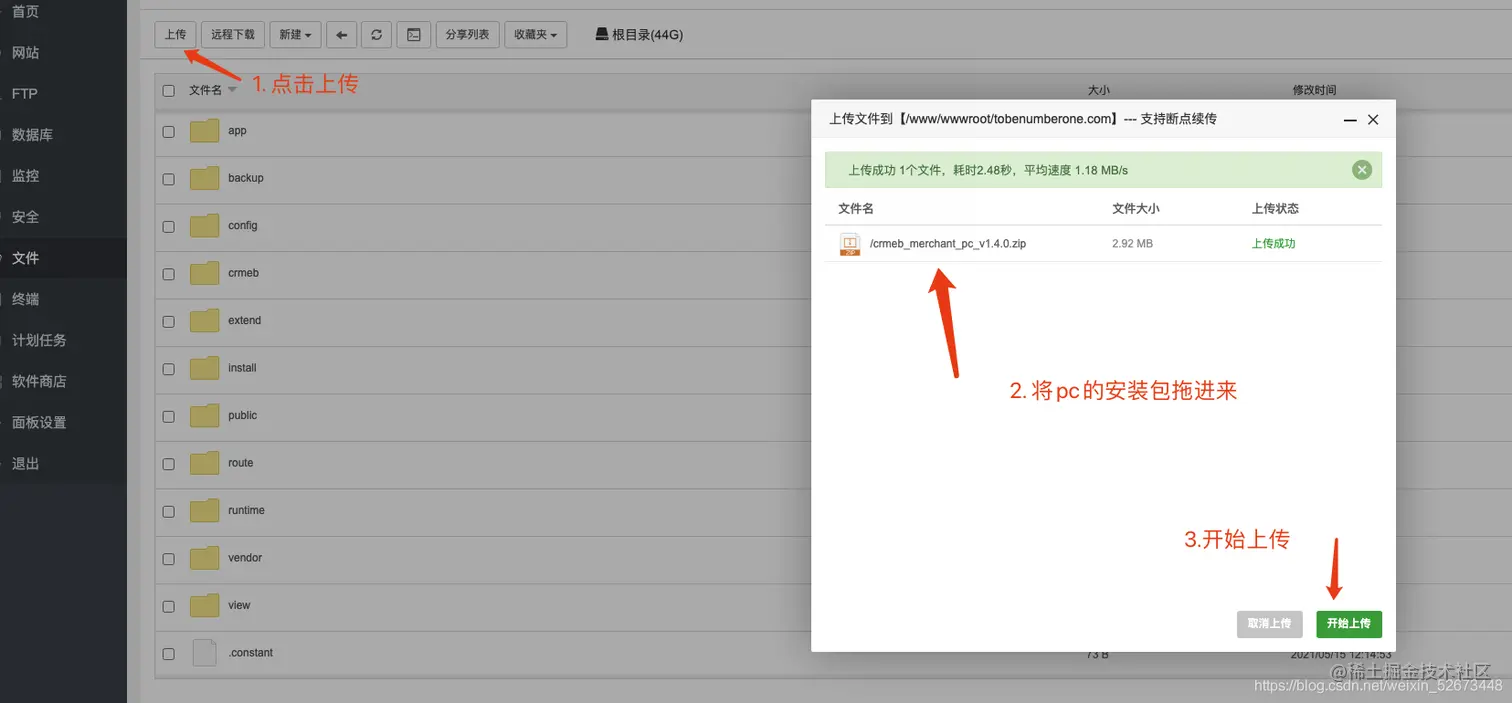Open the crmeb folder icon
Viewport: 1512px width, 703px height.
(x=204, y=273)
